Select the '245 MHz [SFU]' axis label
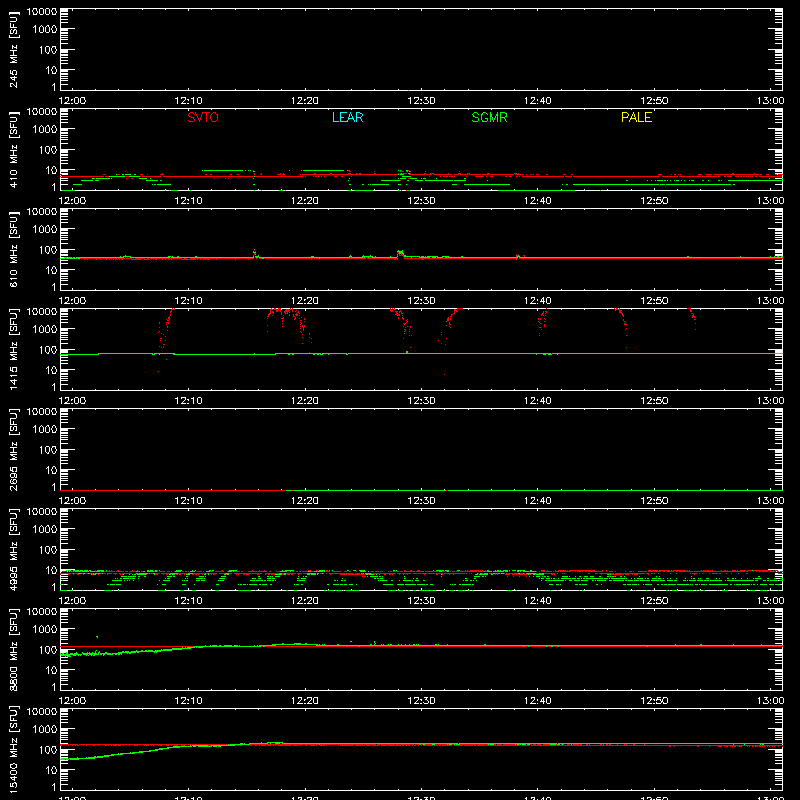The height and width of the screenshot is (800, 800). click(13, 49)
